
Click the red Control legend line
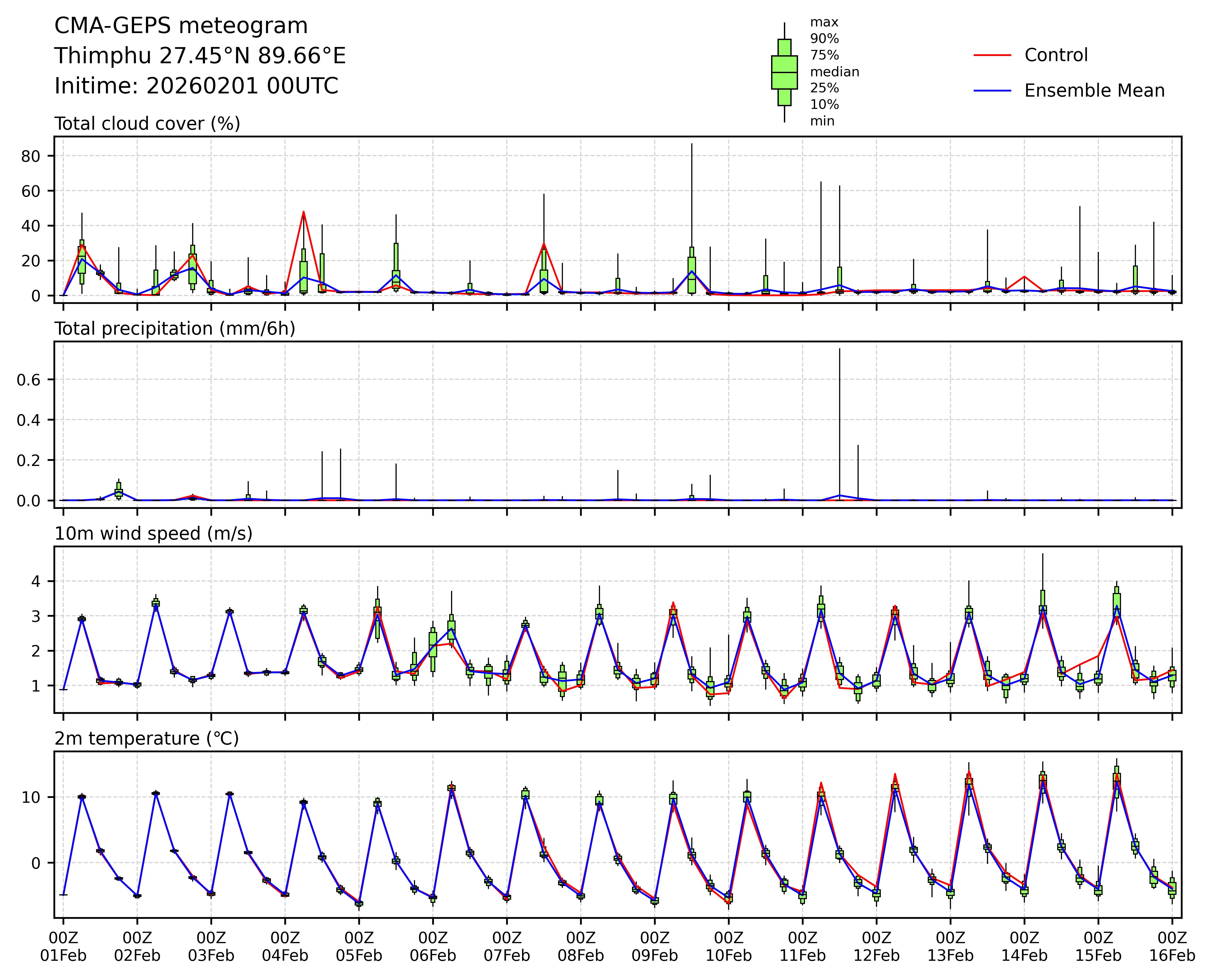pyautogui.click(x=992, y=55)
